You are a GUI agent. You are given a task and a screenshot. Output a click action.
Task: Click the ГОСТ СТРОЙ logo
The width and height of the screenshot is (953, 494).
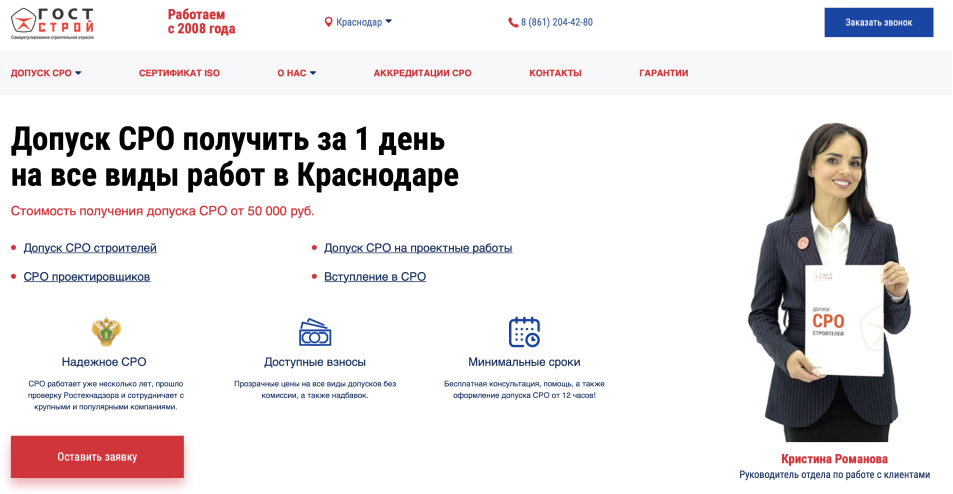pyautogui.click(x=52, y=22)
